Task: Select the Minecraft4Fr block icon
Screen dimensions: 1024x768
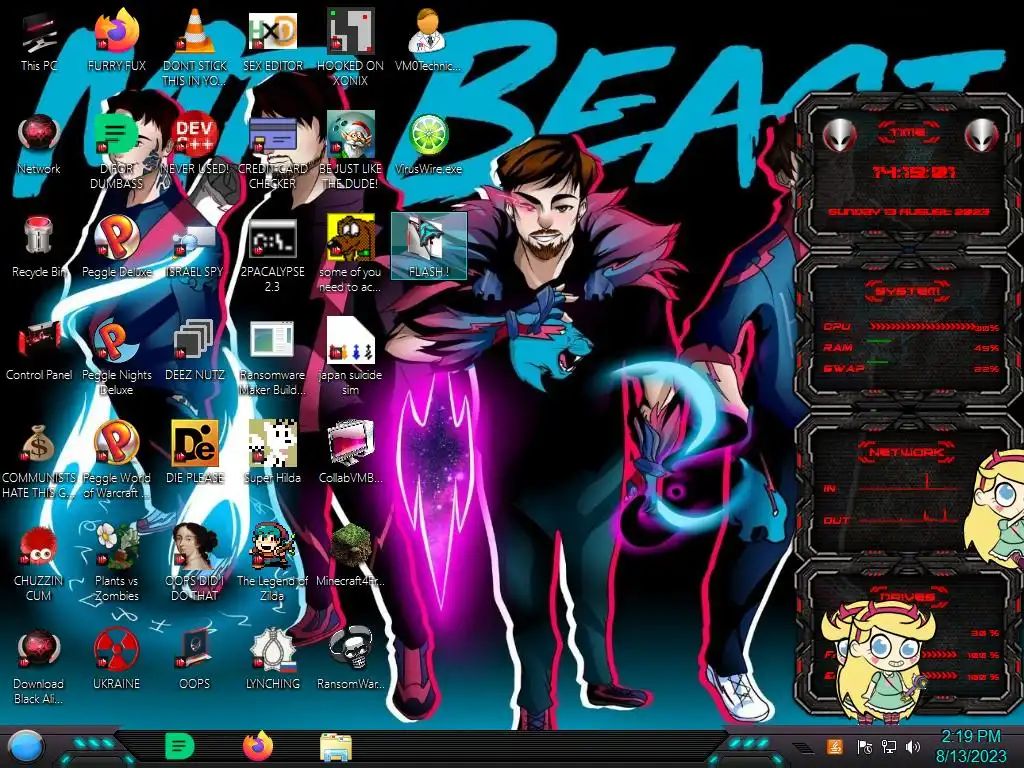Action: click(x=350, y=556)
